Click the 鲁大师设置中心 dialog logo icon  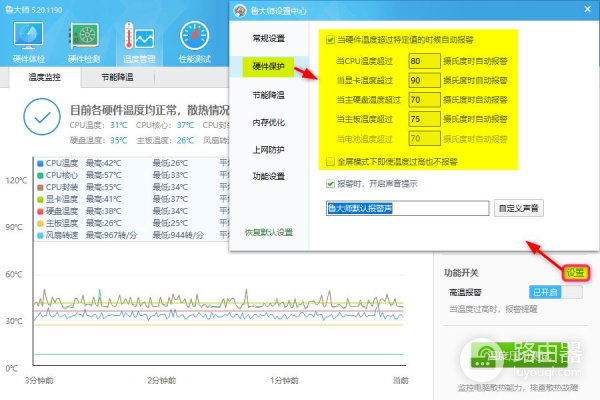(240, 11)
